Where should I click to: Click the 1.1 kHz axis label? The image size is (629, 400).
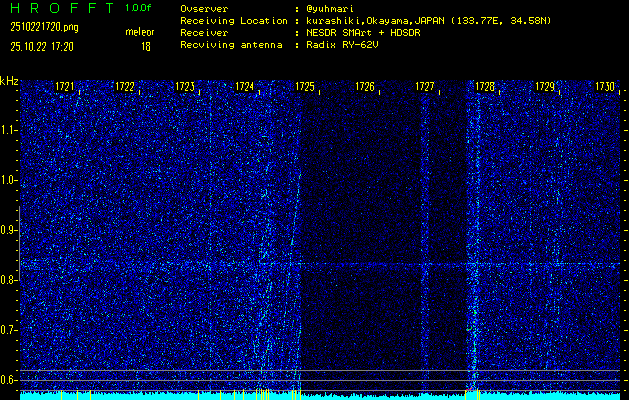pyautogui.click(x=7, y=130)
